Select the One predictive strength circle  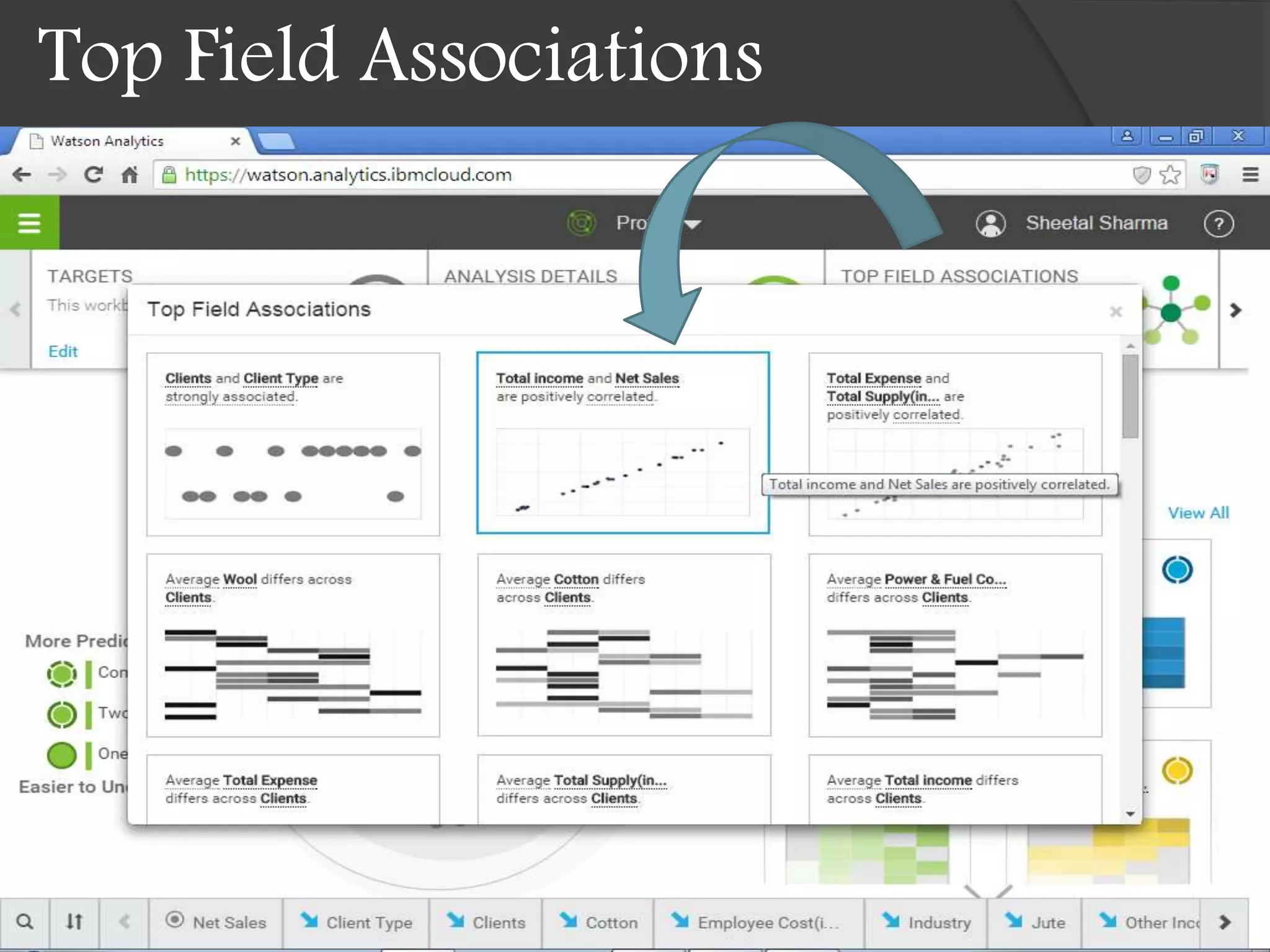62,755
